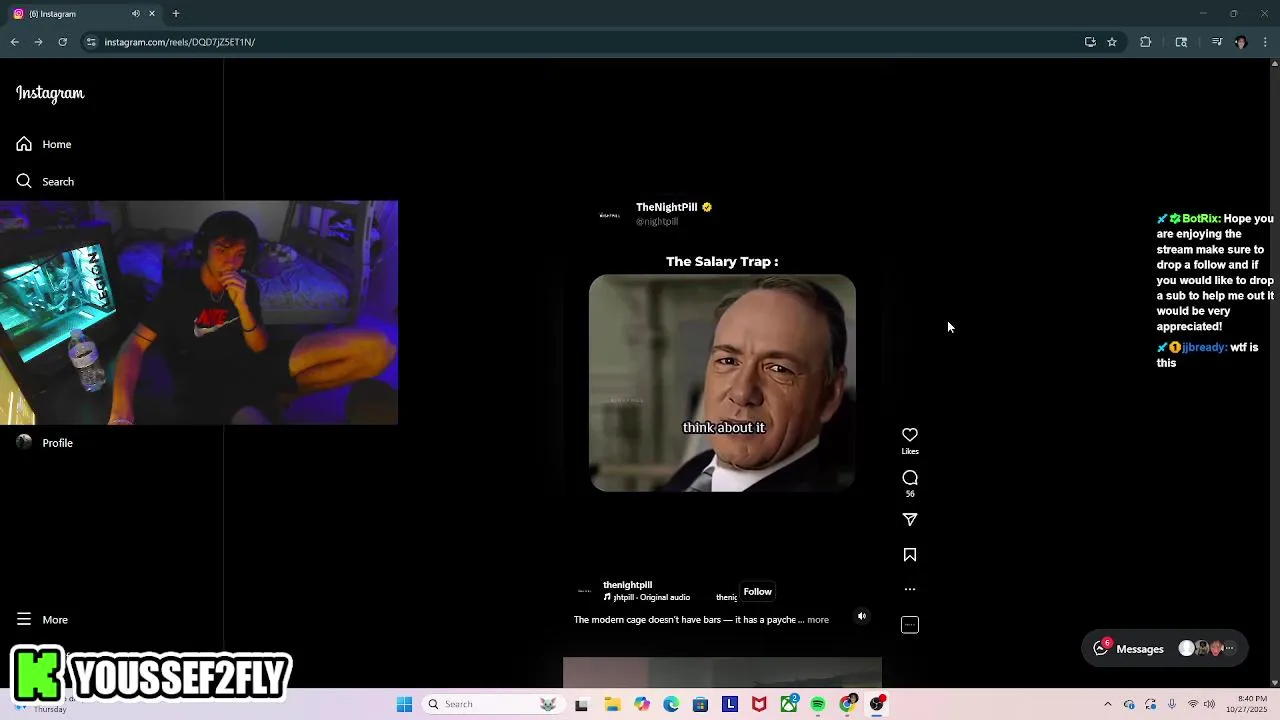
Task: Open the Windows Start menu
Action: click(x=404, y=704)
